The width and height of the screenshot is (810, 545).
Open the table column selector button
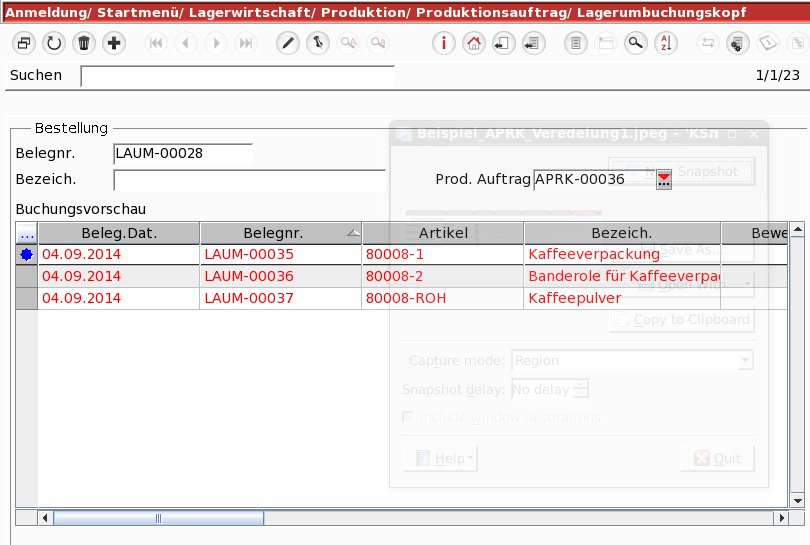tap(27, 233)
